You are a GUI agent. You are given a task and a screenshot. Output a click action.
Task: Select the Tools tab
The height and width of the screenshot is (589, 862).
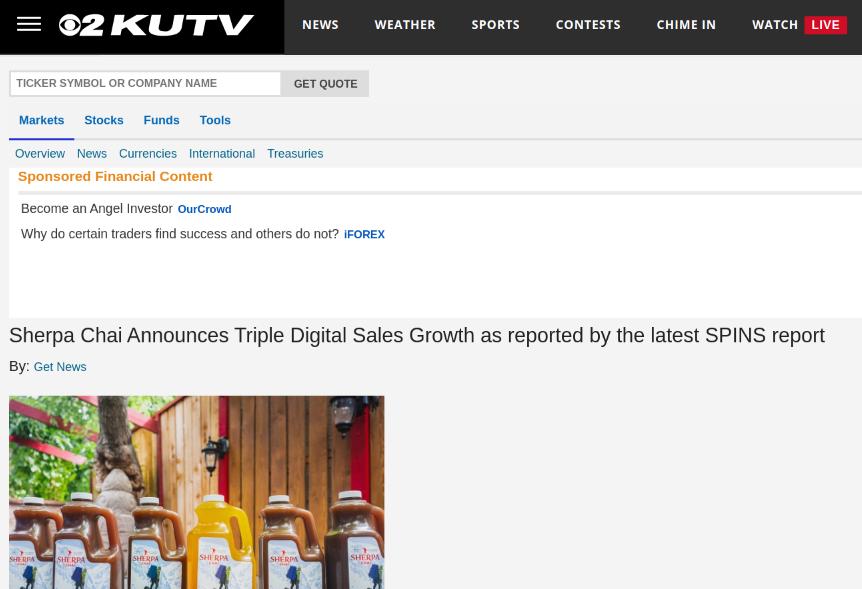coord(215,120)
